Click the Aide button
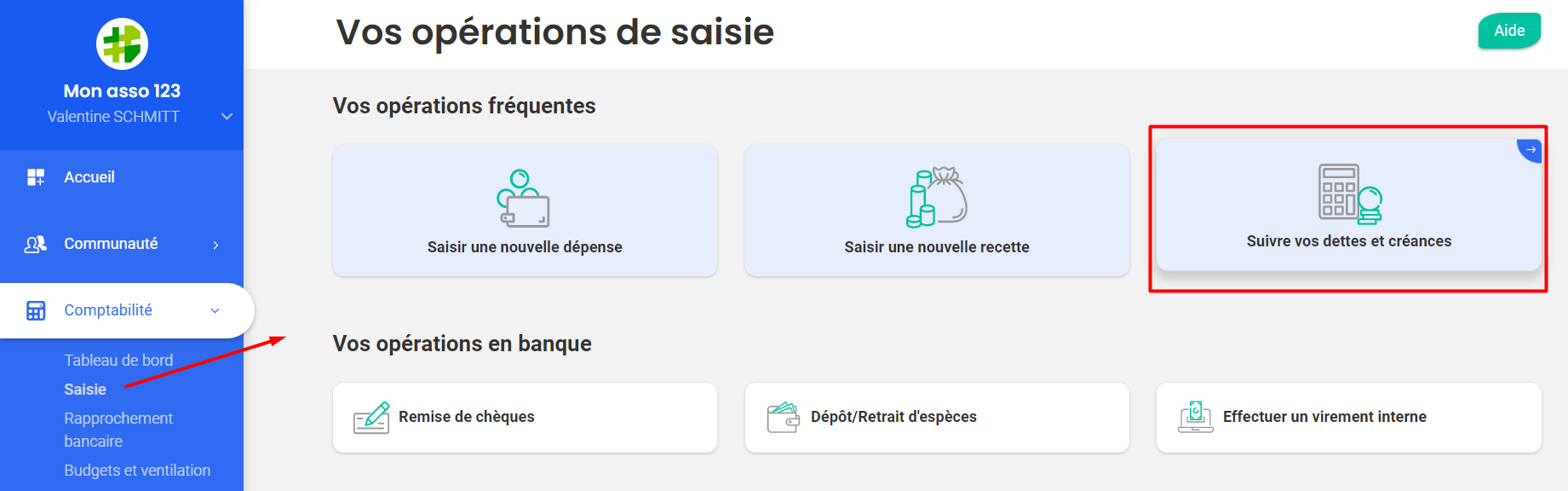 coord(1509,31)
